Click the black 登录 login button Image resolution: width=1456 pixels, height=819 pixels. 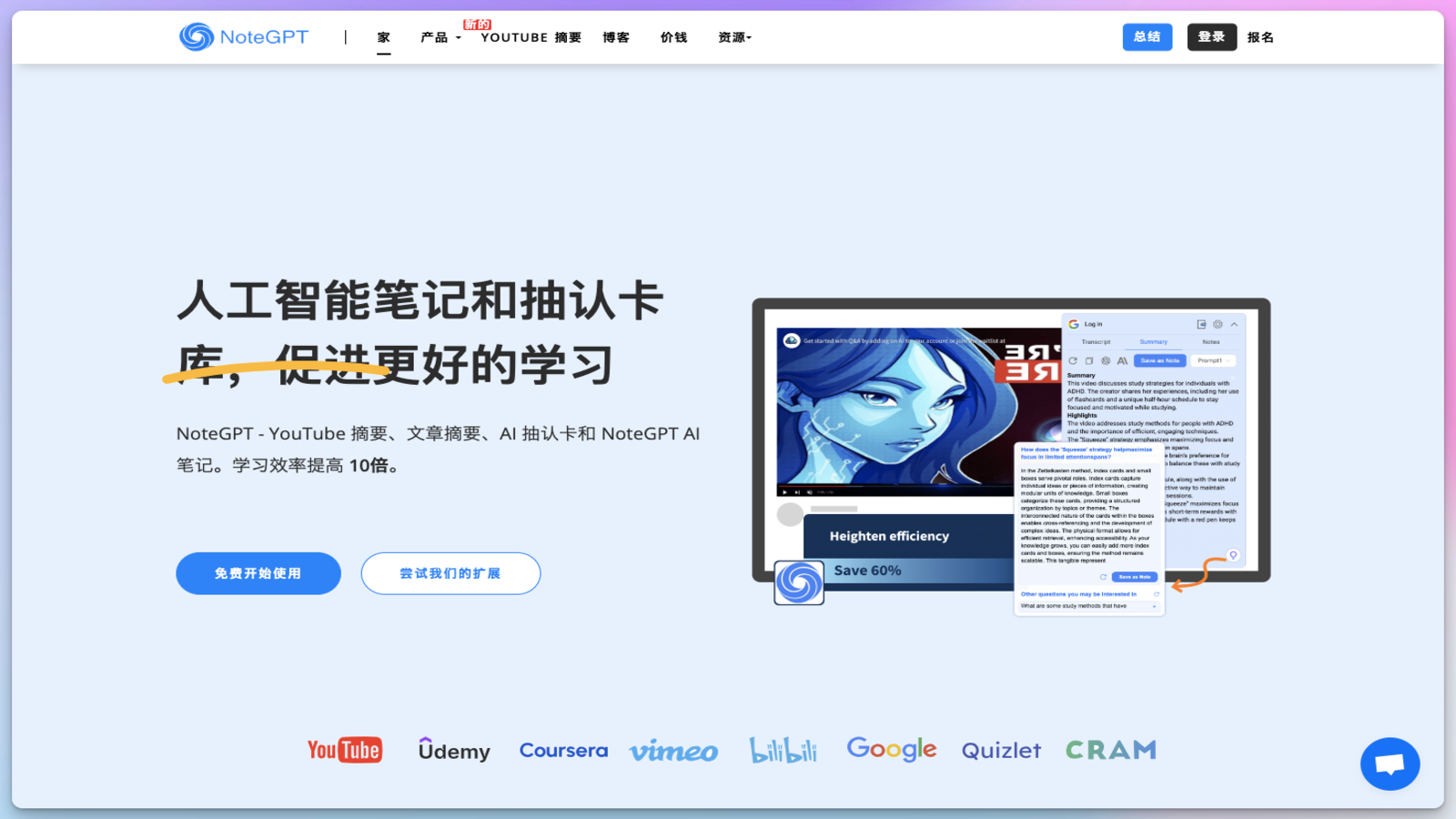[1211, 37]
